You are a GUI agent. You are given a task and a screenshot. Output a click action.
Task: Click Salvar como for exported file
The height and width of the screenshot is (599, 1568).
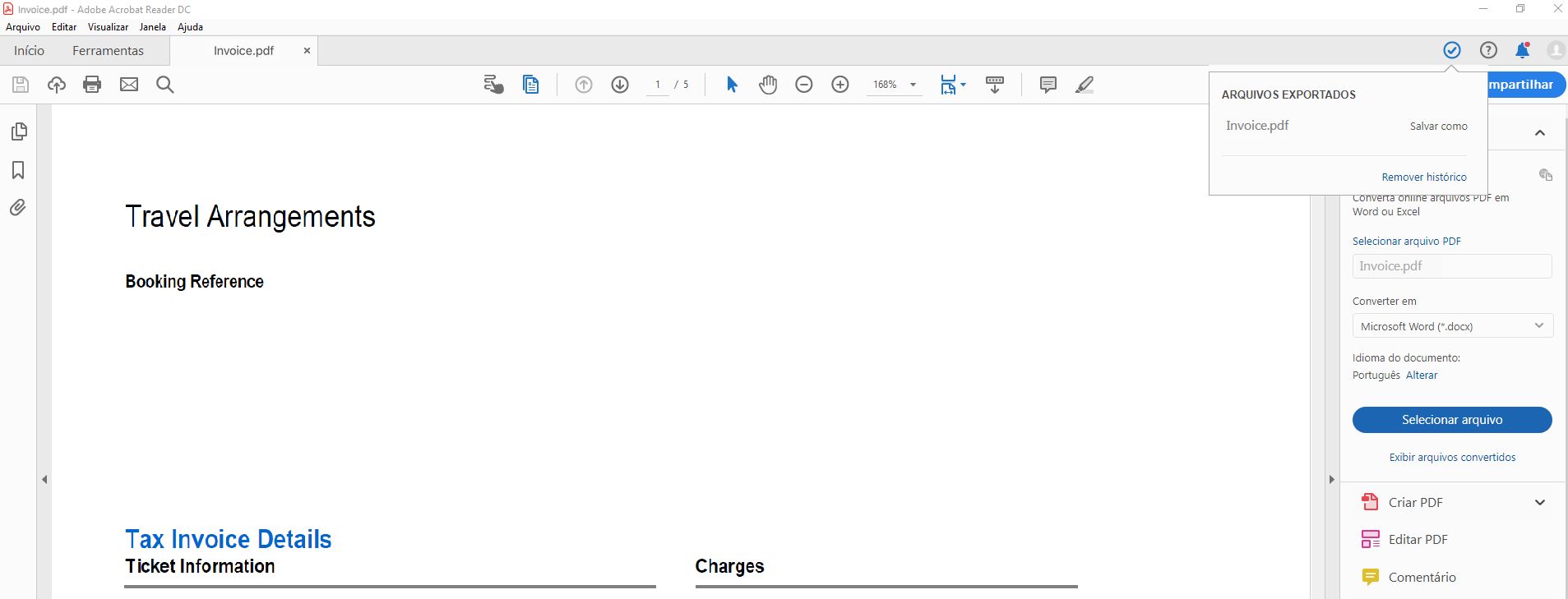[1438, 126]
